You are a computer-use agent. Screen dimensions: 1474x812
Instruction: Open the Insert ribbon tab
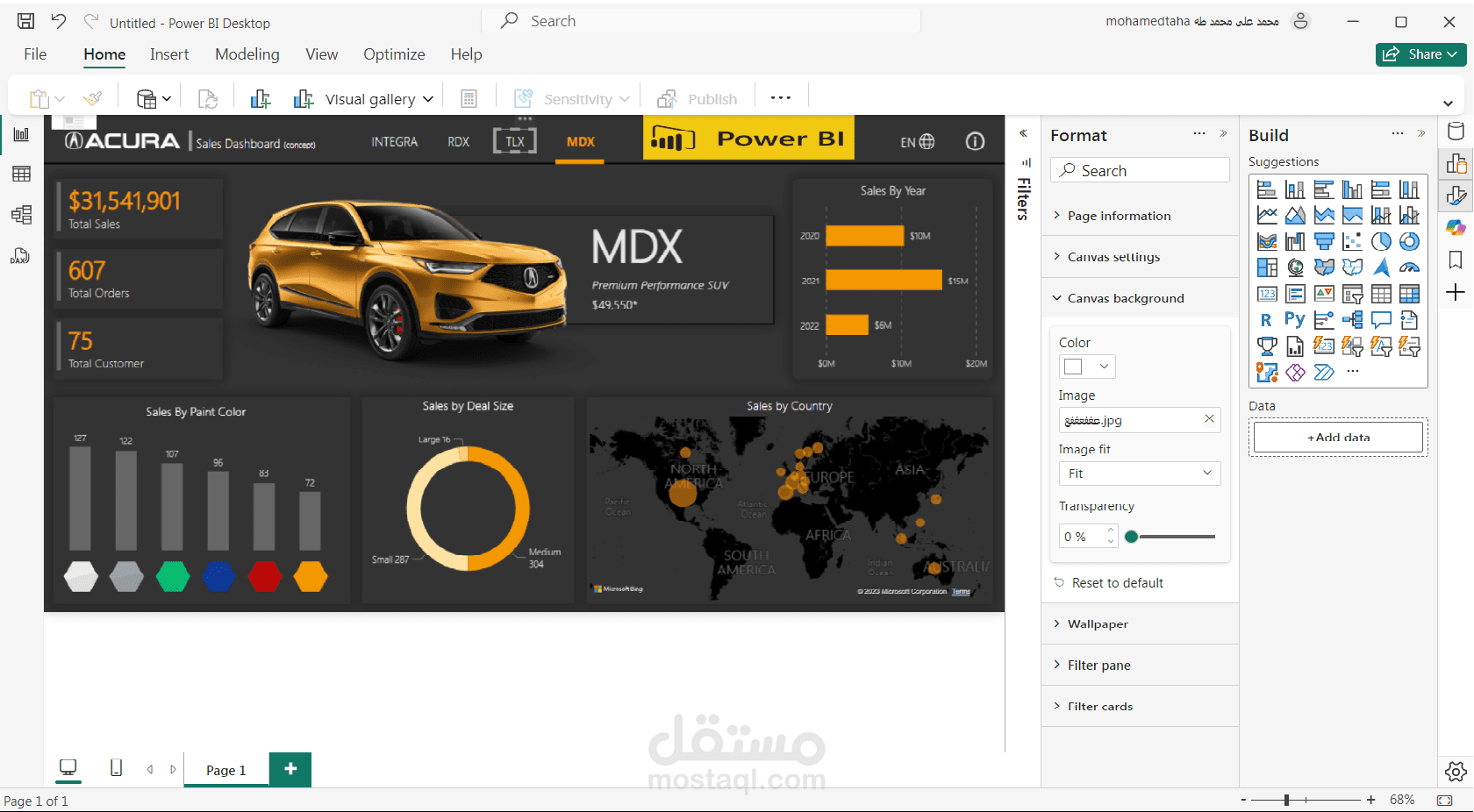[169, 54]
